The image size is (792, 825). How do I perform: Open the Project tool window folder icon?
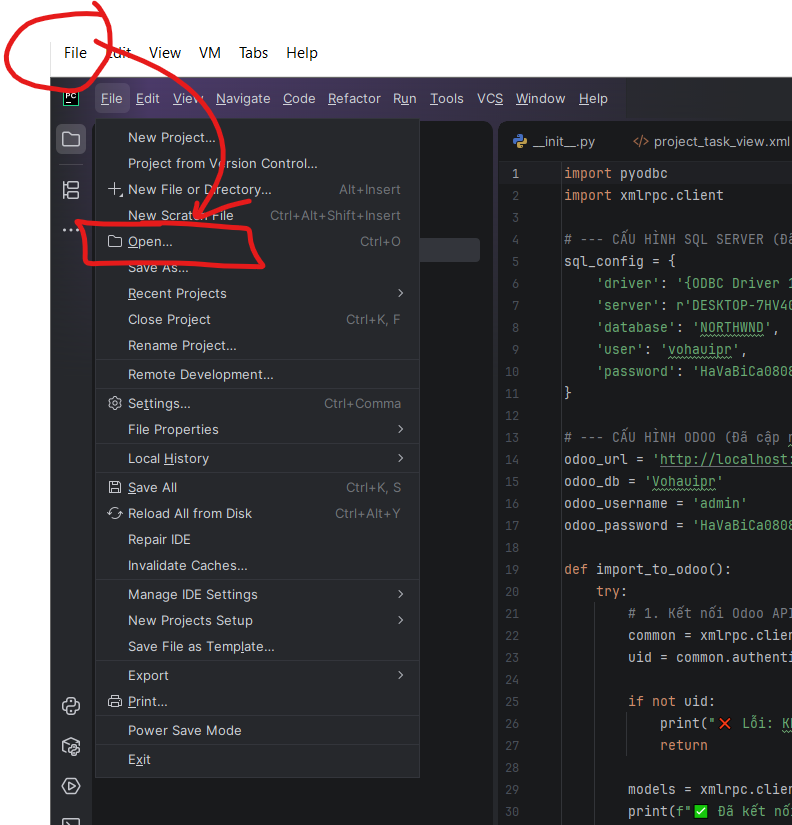coord(70,139)
